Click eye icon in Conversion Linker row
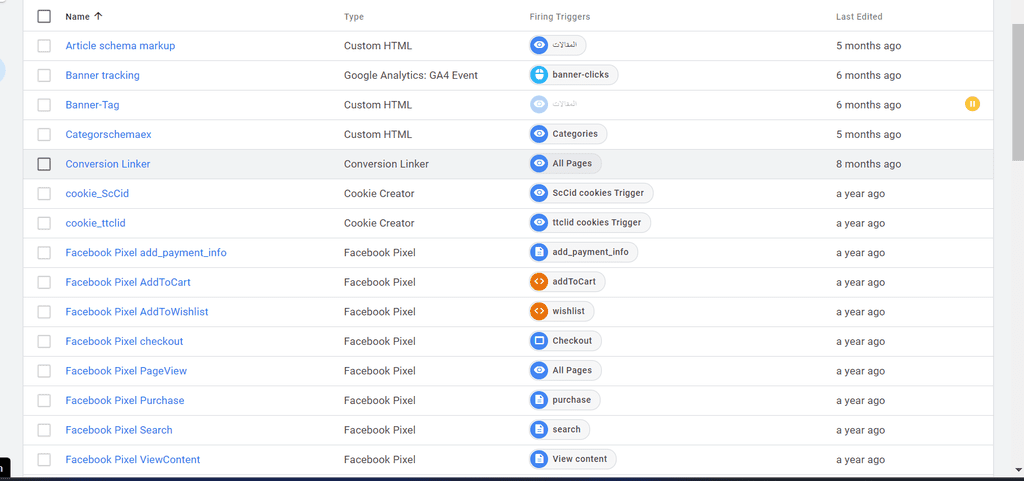This screenshot has height=481, width=1024. pos(539,164)
